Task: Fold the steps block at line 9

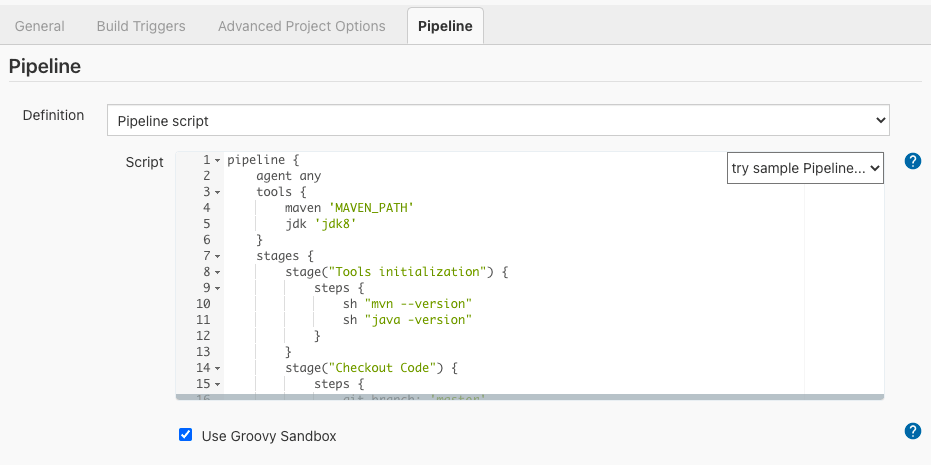Action: coord(218,288)
